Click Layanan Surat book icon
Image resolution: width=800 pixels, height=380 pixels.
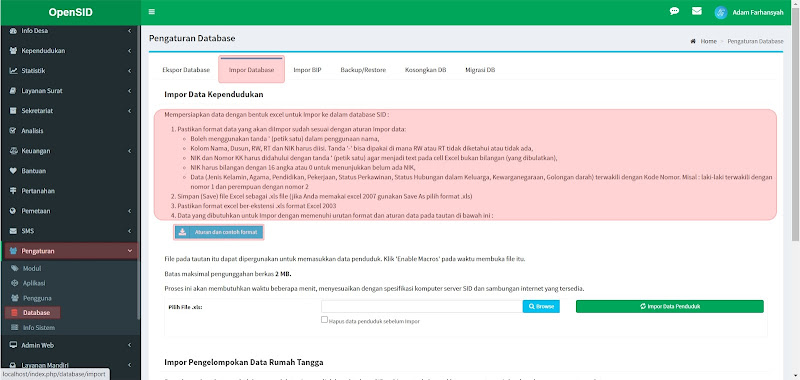point(13,91)
